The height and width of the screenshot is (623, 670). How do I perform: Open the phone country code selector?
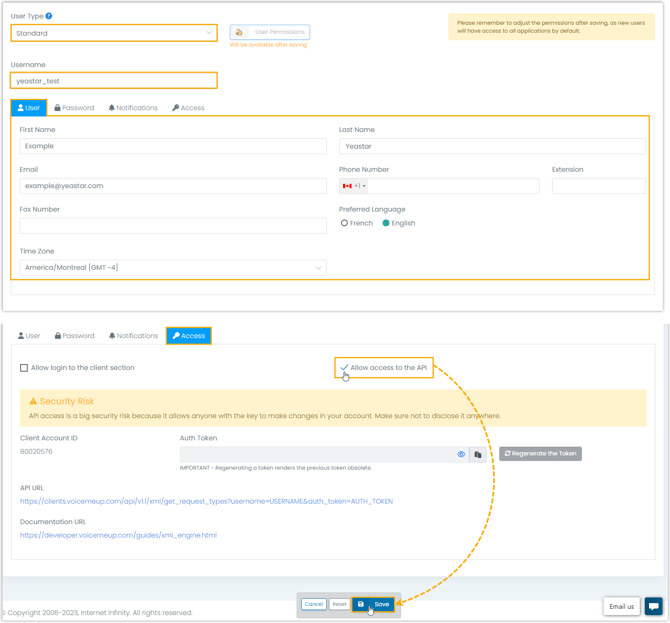[354, 186]
